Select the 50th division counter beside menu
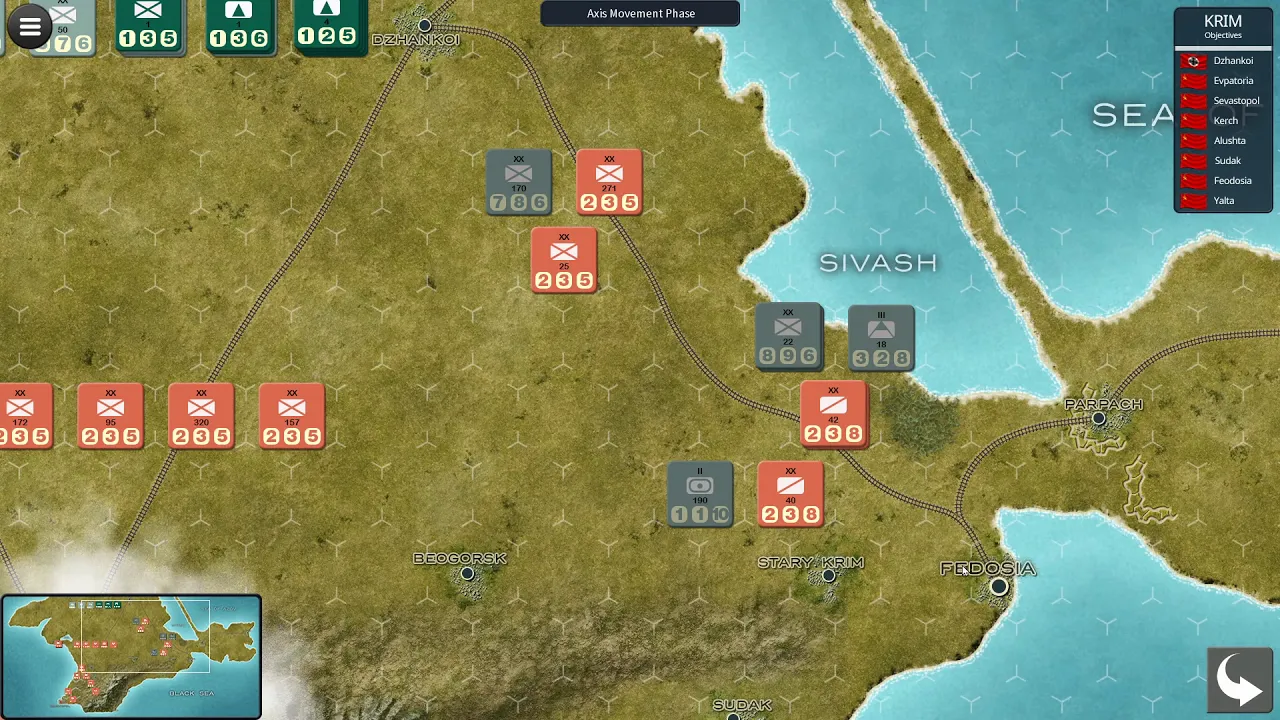Image resolution: width=1280 pixels, height=720 pixels. pos(68,27)
